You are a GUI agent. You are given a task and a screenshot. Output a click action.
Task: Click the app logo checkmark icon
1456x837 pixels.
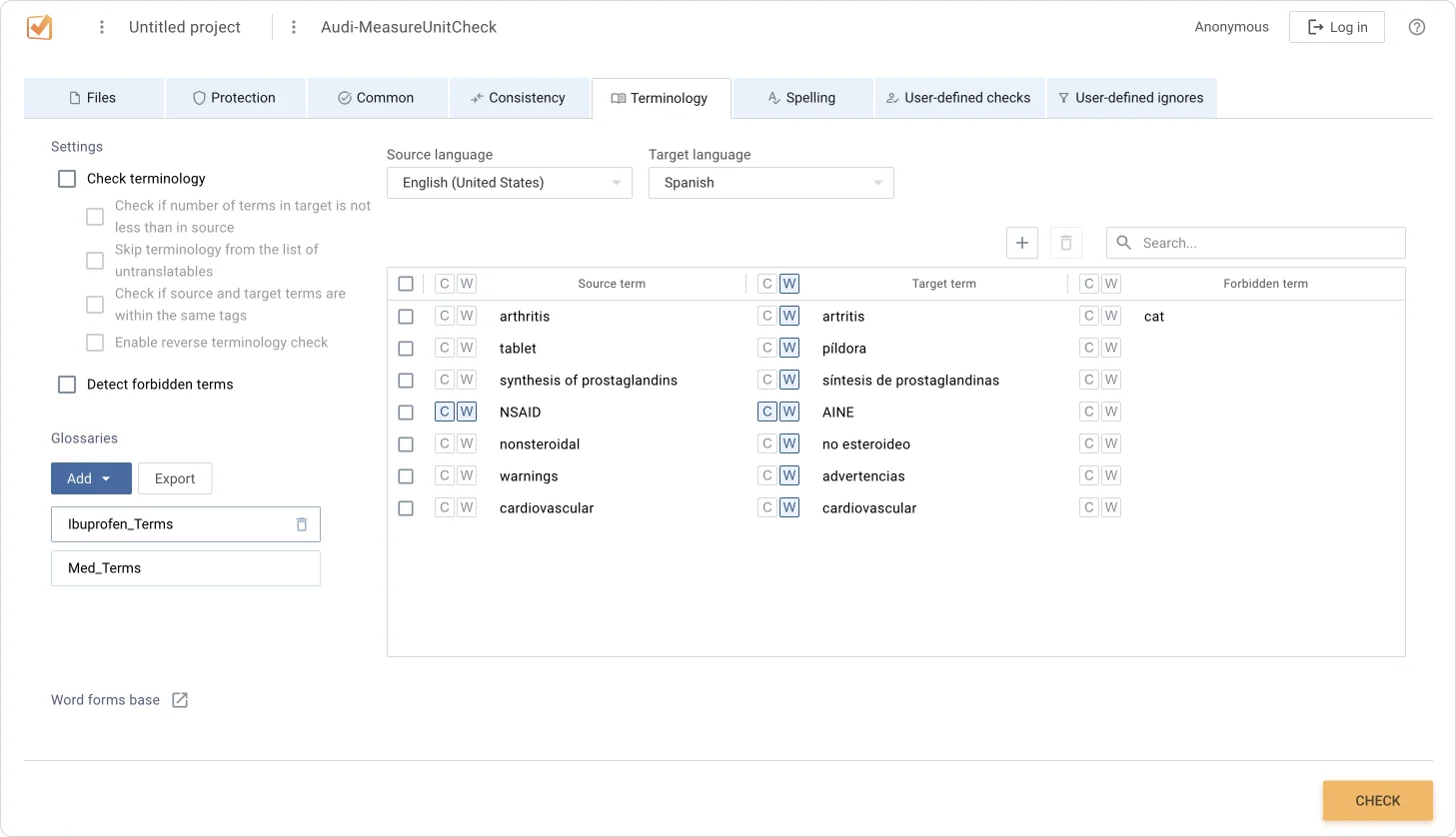coord(40,27)
